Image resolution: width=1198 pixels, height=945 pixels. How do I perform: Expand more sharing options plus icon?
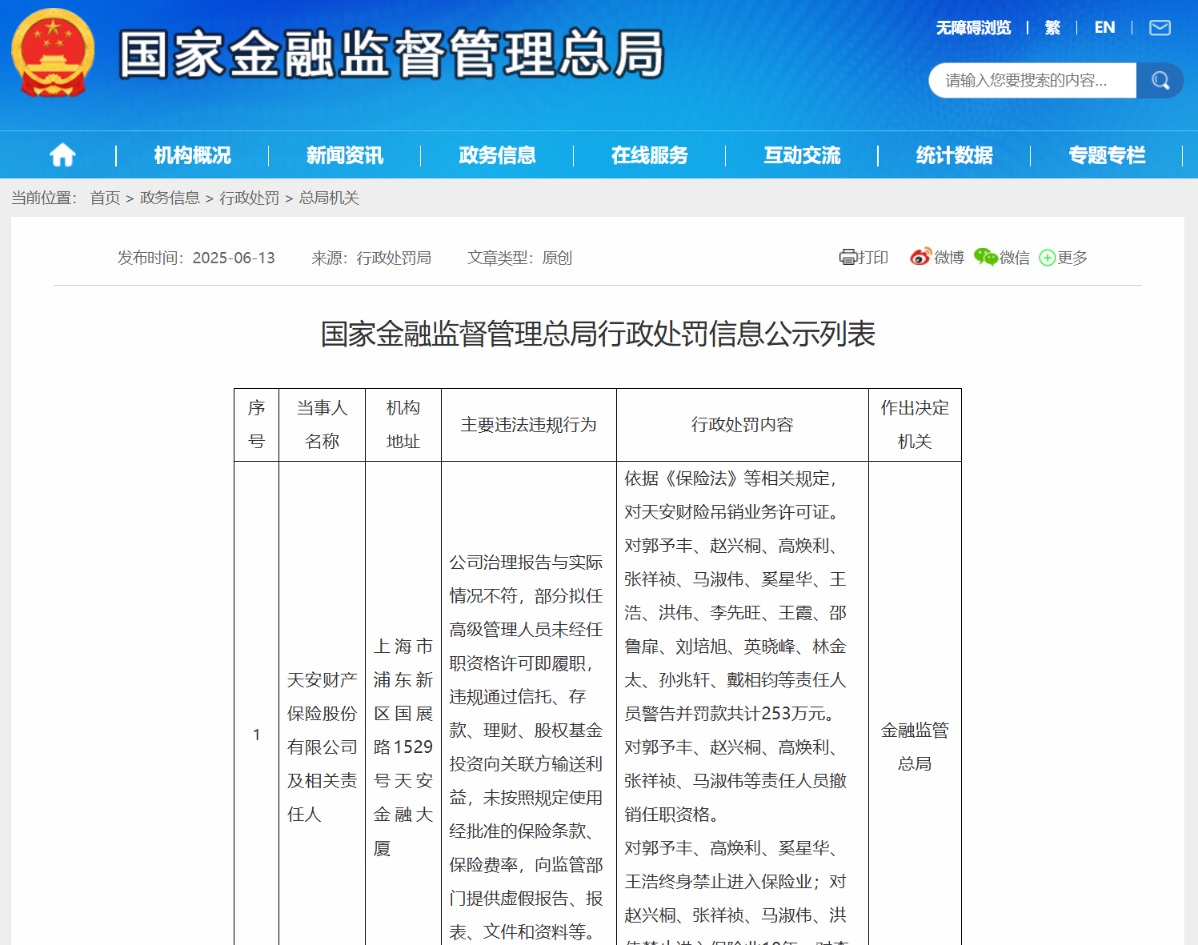1047,258
